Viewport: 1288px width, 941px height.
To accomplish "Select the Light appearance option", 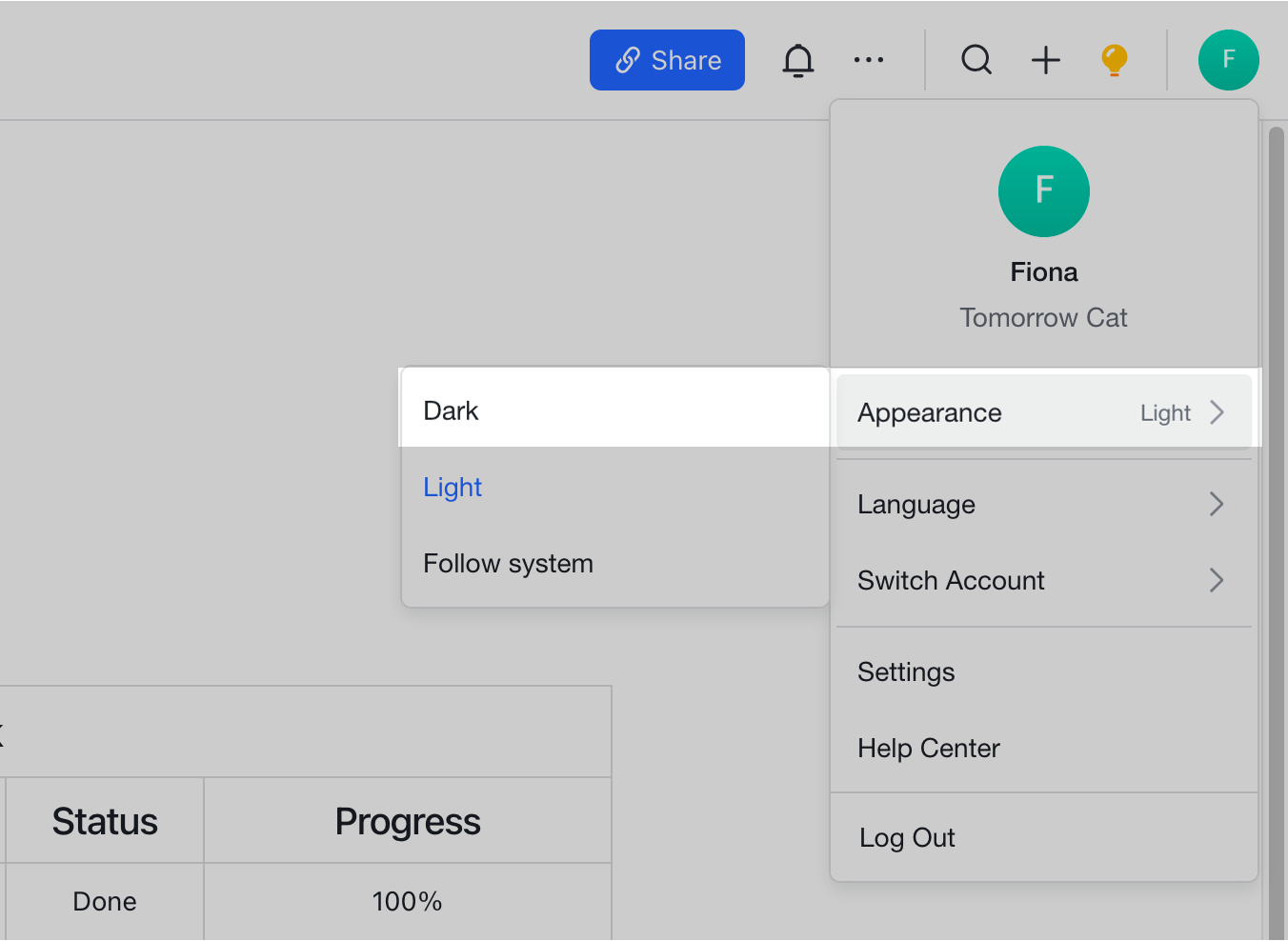I will point(453,487).
